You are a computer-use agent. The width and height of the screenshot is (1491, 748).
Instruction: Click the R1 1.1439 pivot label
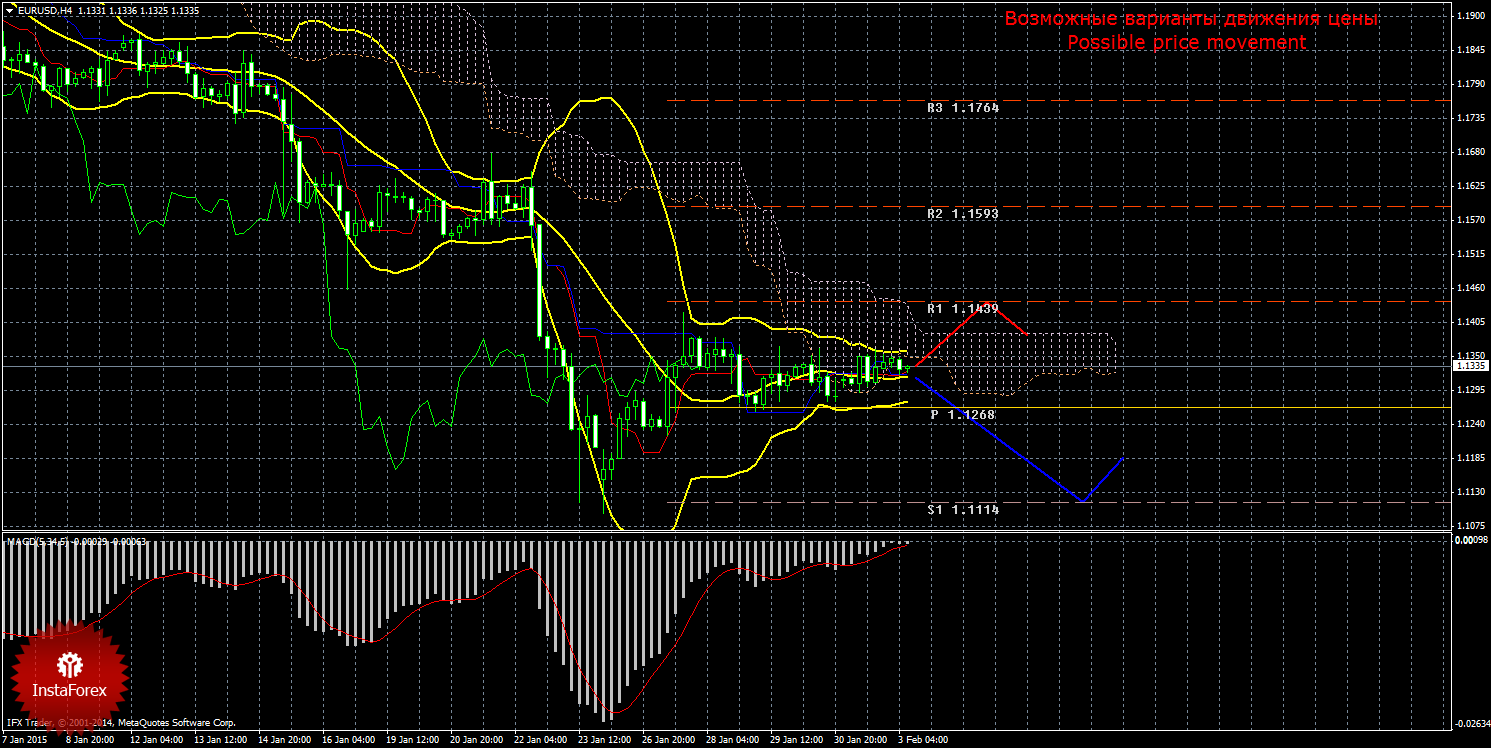tap(962, 309)
